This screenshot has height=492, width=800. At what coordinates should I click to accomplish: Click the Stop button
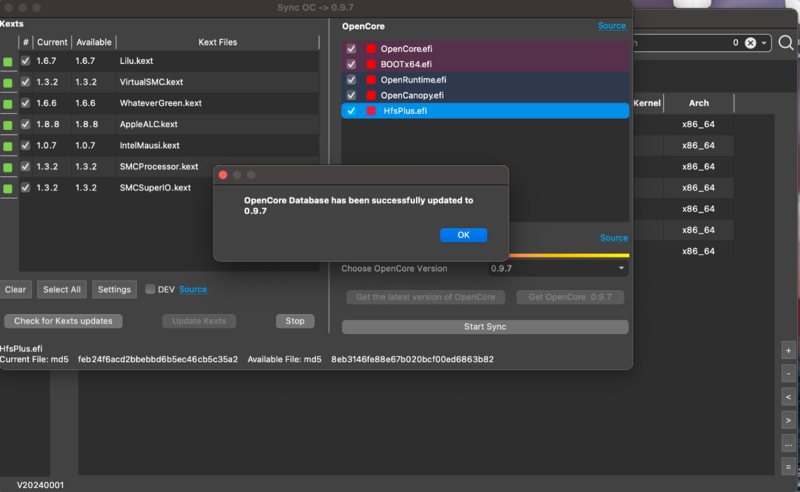pyautogui.click(x=295, y=321)
